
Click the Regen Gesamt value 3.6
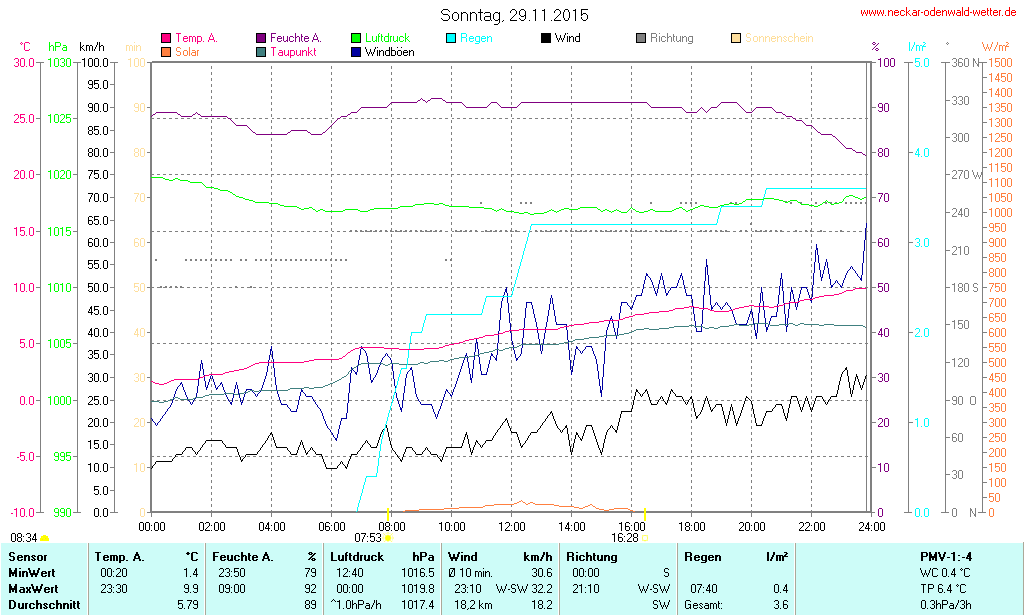coord(779,604)
